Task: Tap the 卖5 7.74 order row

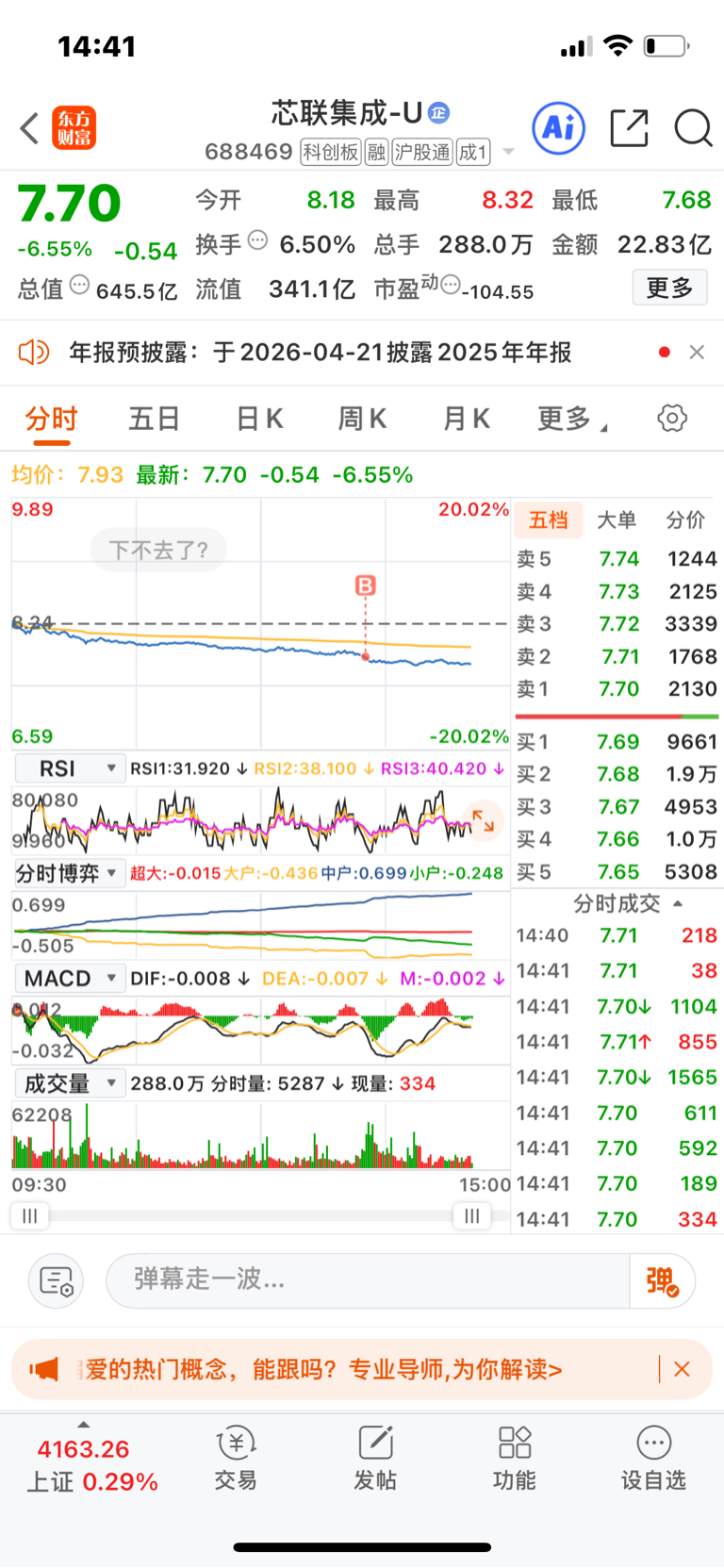Action: tap(617, 559)
